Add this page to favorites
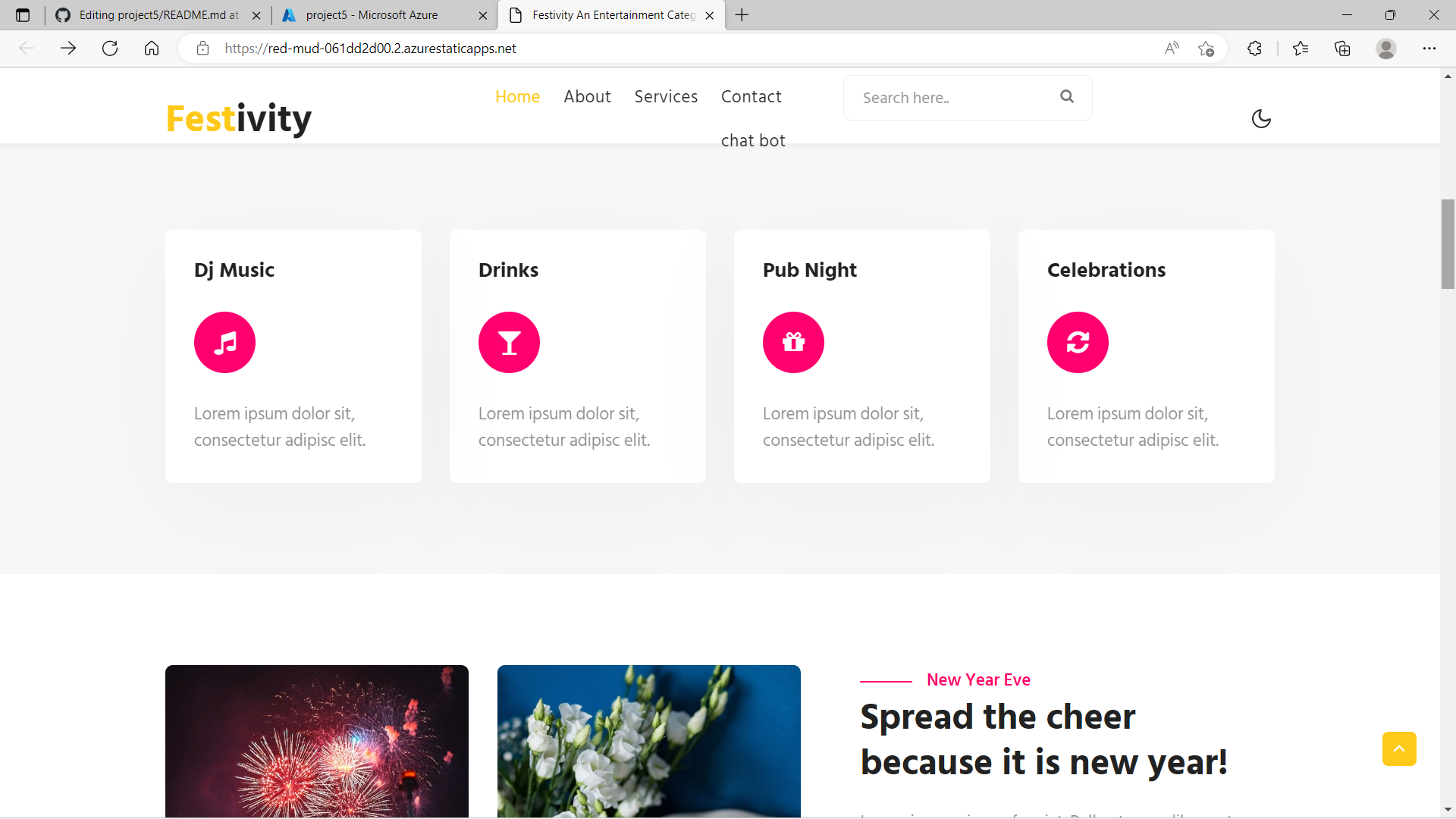 tap(1206, 49)
